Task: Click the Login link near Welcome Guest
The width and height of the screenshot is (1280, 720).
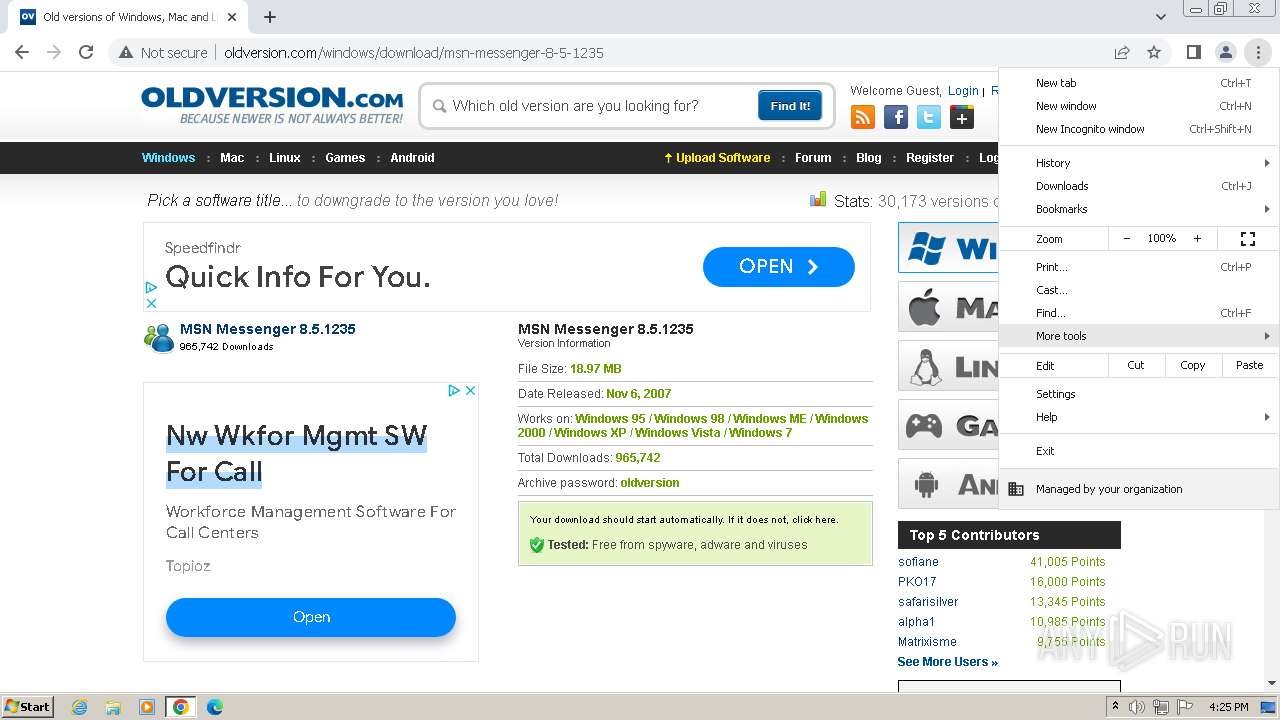Action: tap(963, 91)
